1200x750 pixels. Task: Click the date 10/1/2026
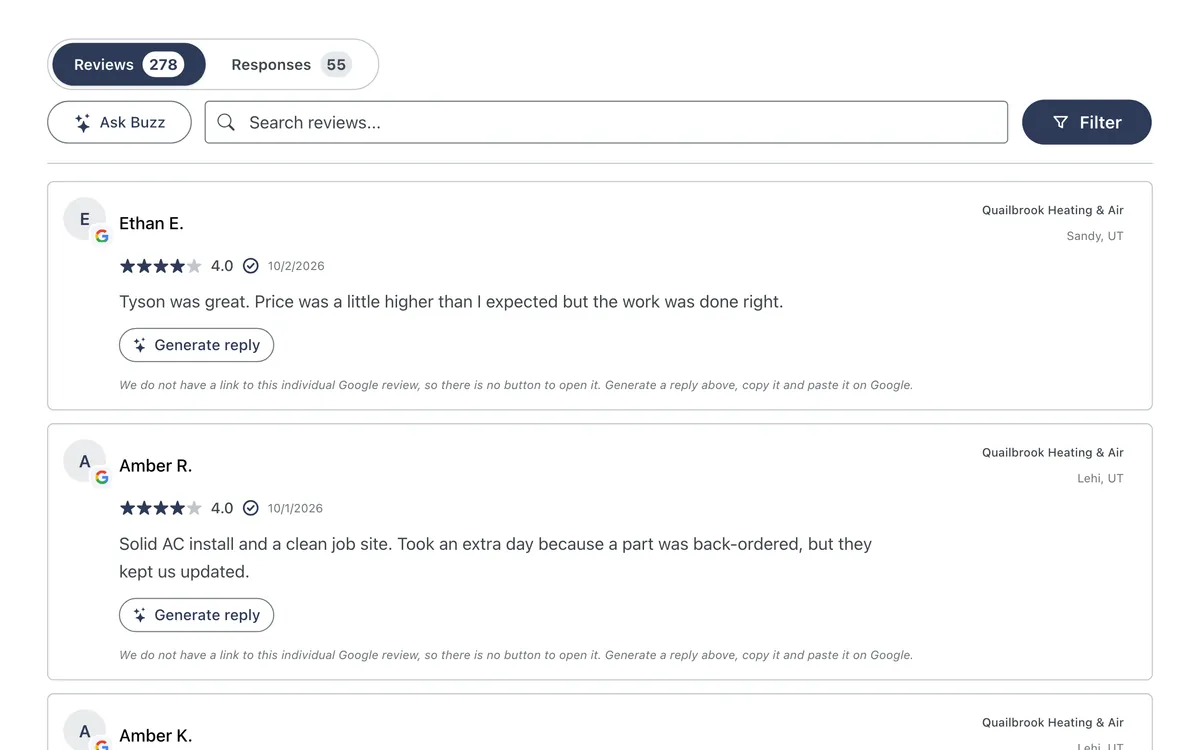click(x=295, y=508)
